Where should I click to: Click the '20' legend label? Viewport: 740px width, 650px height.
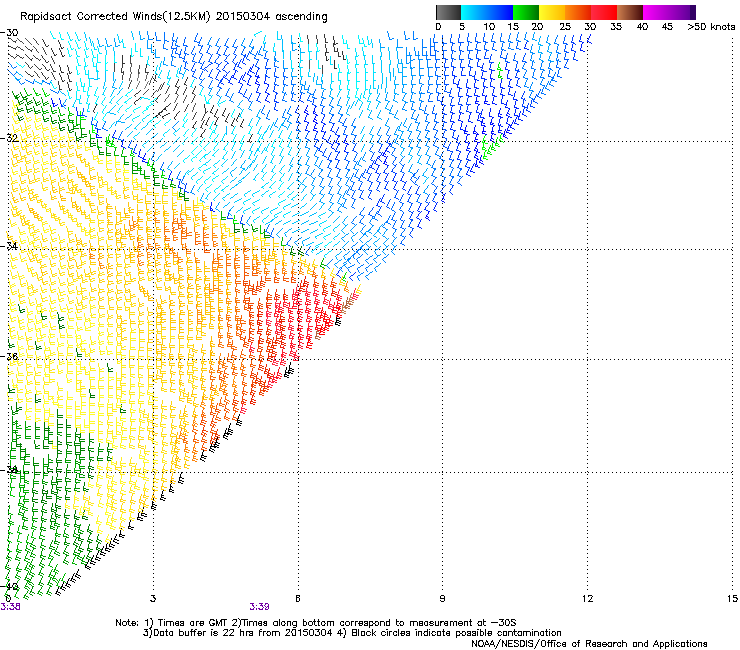pyautogui.click(x=537, y=27)
